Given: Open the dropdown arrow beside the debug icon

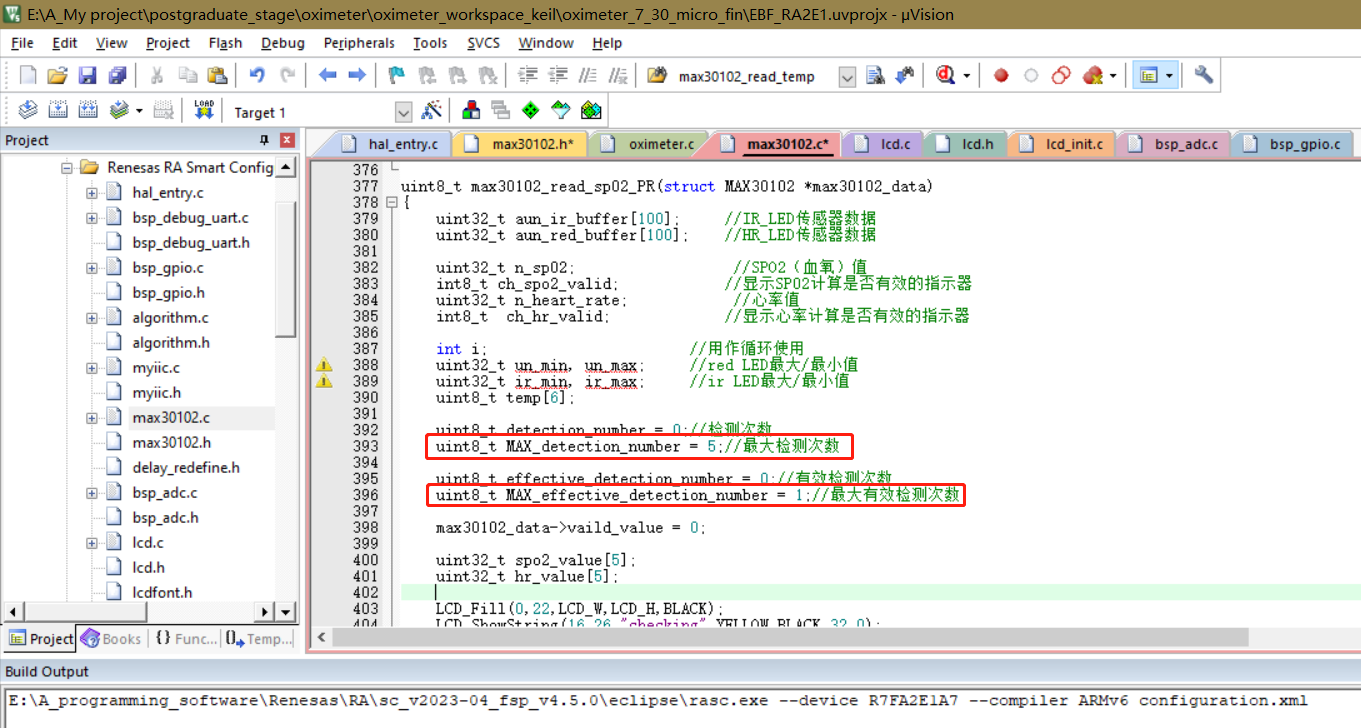Looking at the screenshot, I should tap(967, 76).
